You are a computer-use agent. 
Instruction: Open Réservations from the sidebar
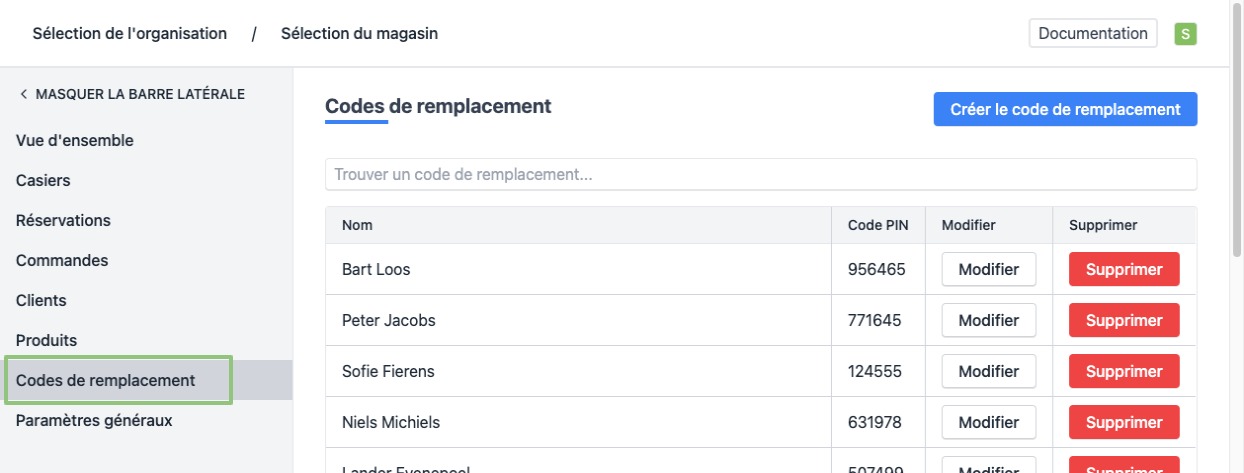(x=64, y=221)
